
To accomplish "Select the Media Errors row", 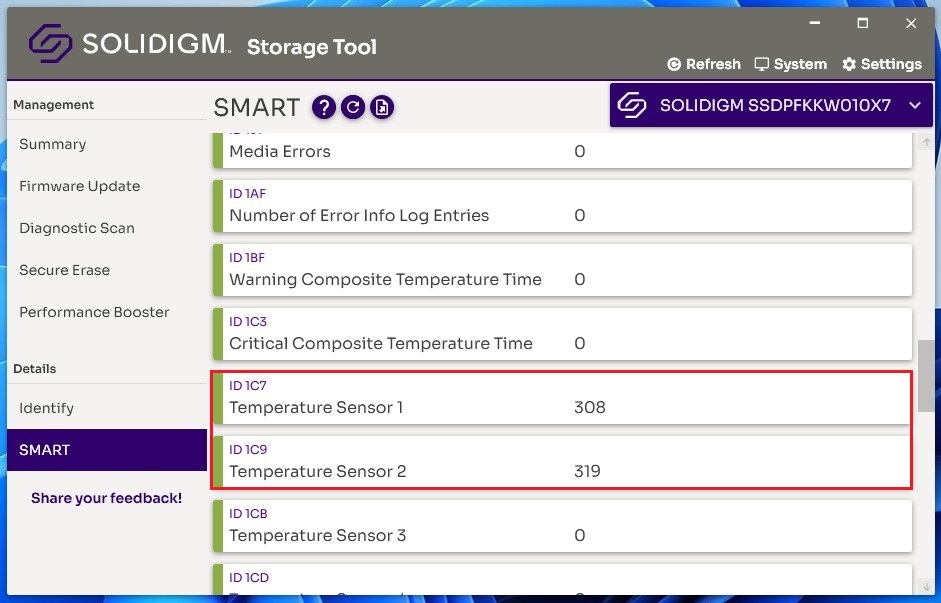I will pos(562,151).
